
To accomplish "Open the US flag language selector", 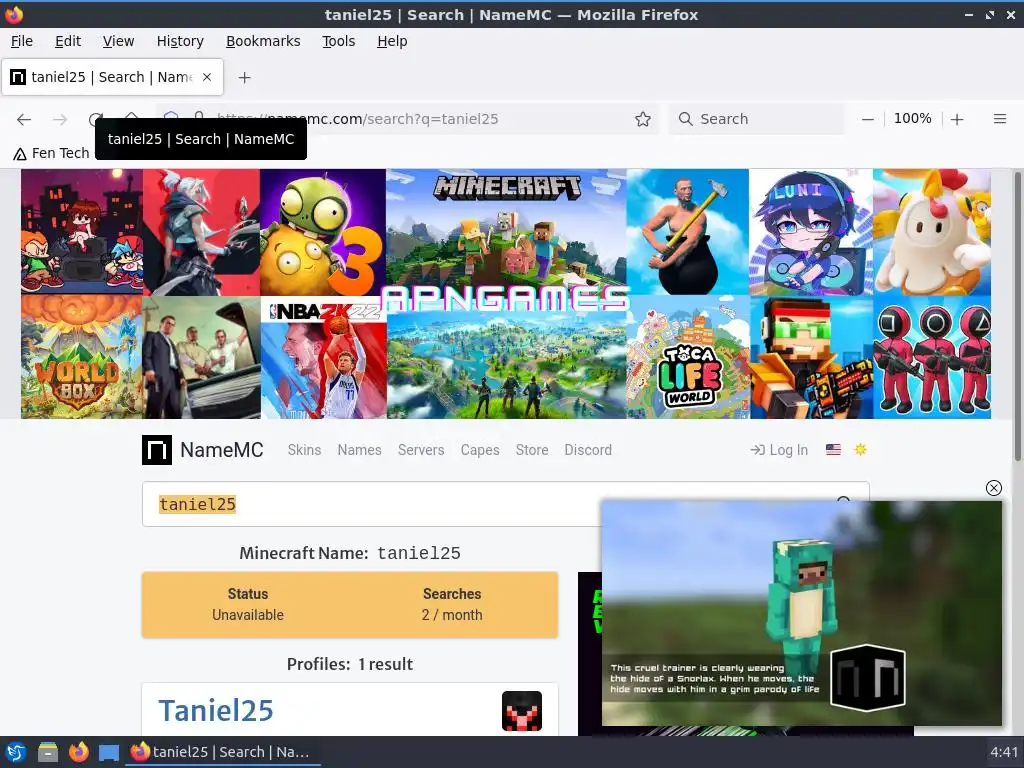I will (x=833, y=449).
